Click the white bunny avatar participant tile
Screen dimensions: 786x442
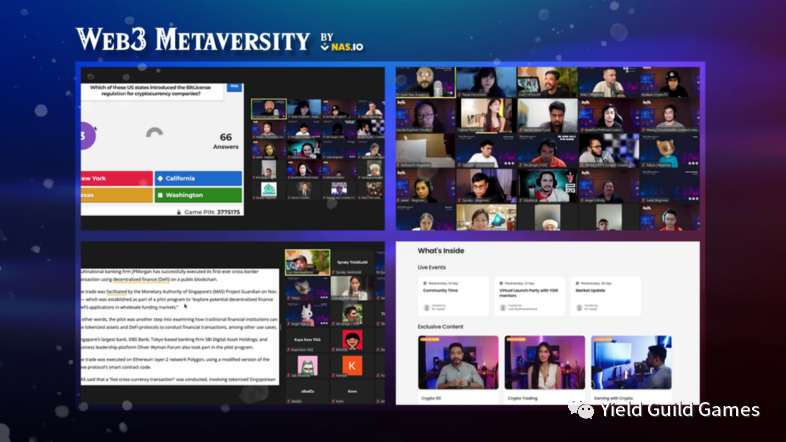tap(307, 314)
